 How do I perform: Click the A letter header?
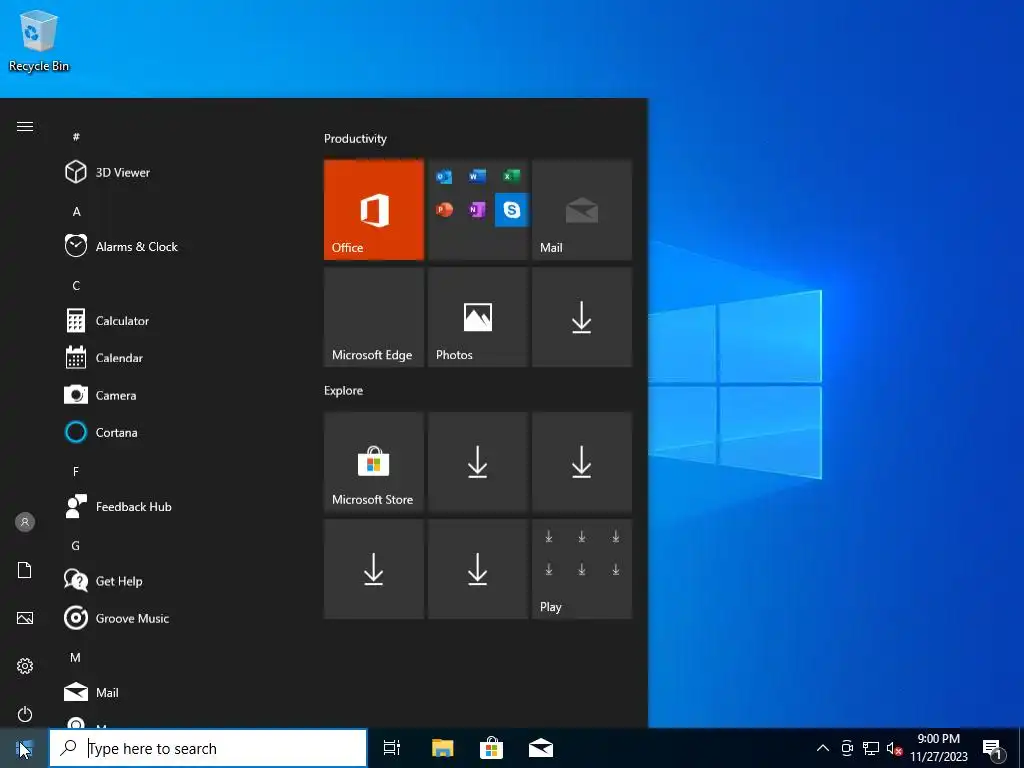76,212
